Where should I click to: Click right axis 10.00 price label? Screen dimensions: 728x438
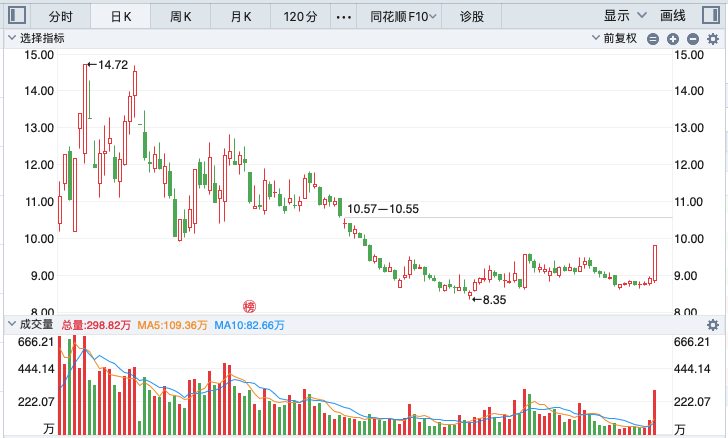pos(689,239)
